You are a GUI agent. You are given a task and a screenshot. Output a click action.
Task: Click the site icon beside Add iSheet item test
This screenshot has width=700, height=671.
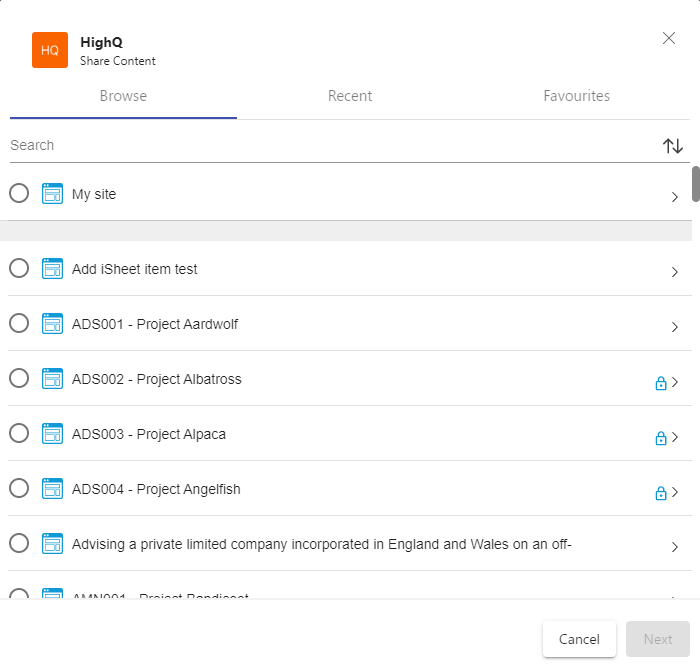coord(52,269)
